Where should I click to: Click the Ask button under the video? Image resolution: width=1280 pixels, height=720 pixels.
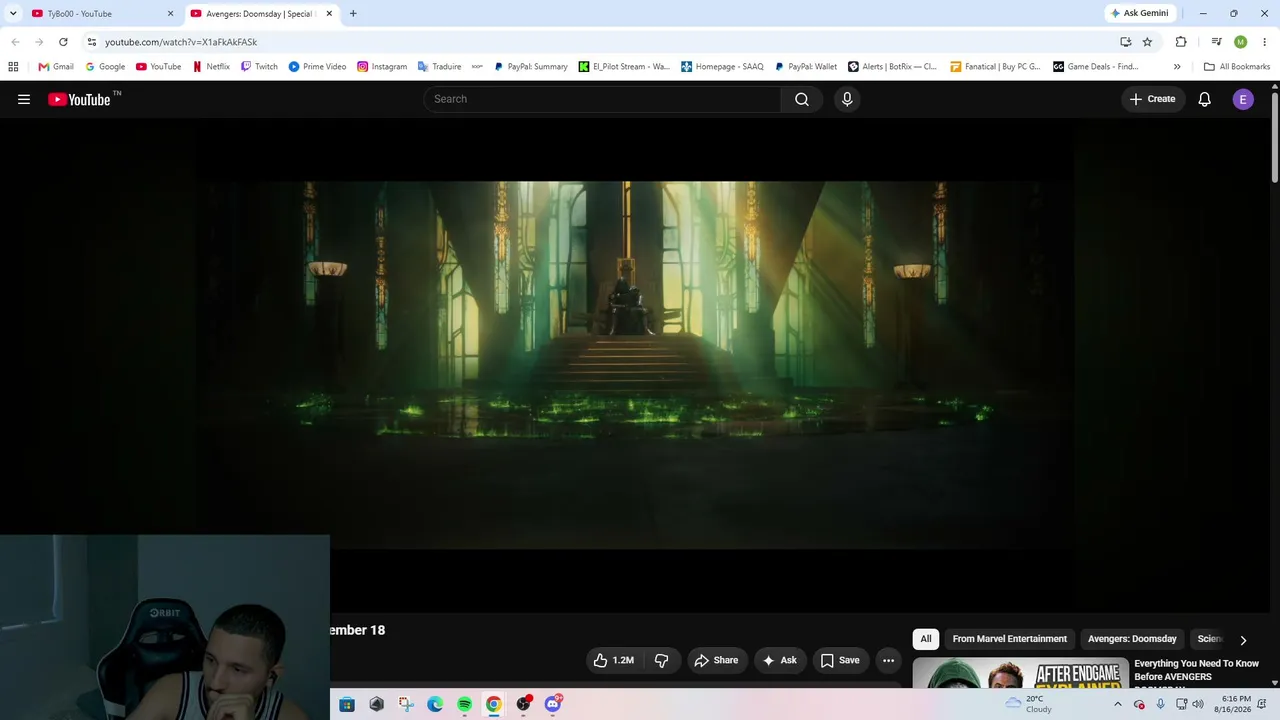780,660
